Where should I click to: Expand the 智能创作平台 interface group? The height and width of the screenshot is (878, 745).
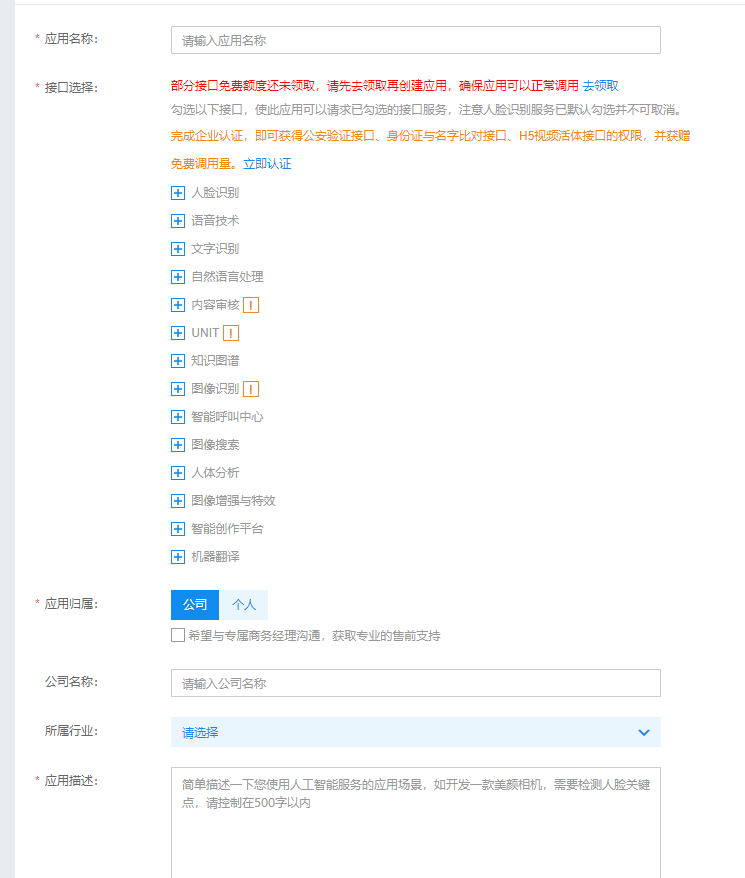(178, 529)
